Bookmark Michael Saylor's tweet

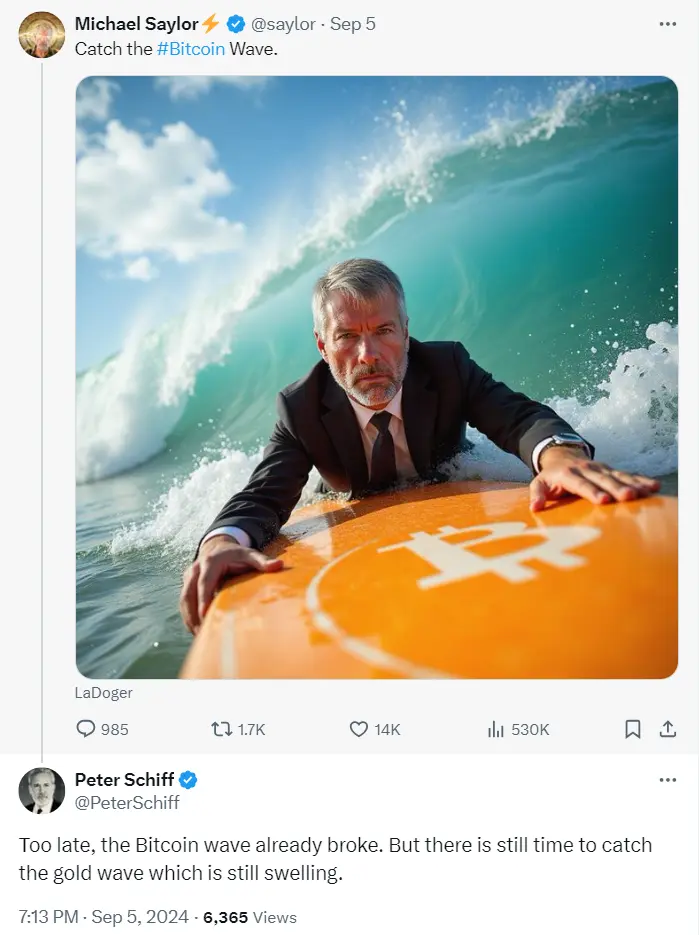pyautogui.click(x=632, y=729)
